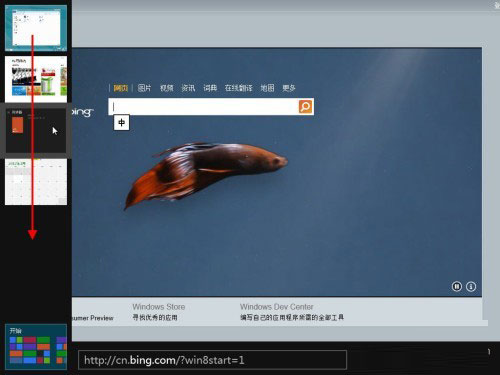Viewport: 500px width, 375px height.
Task: Select the highlighted 网页 web tab on Bing
Action: coord(120,88)
